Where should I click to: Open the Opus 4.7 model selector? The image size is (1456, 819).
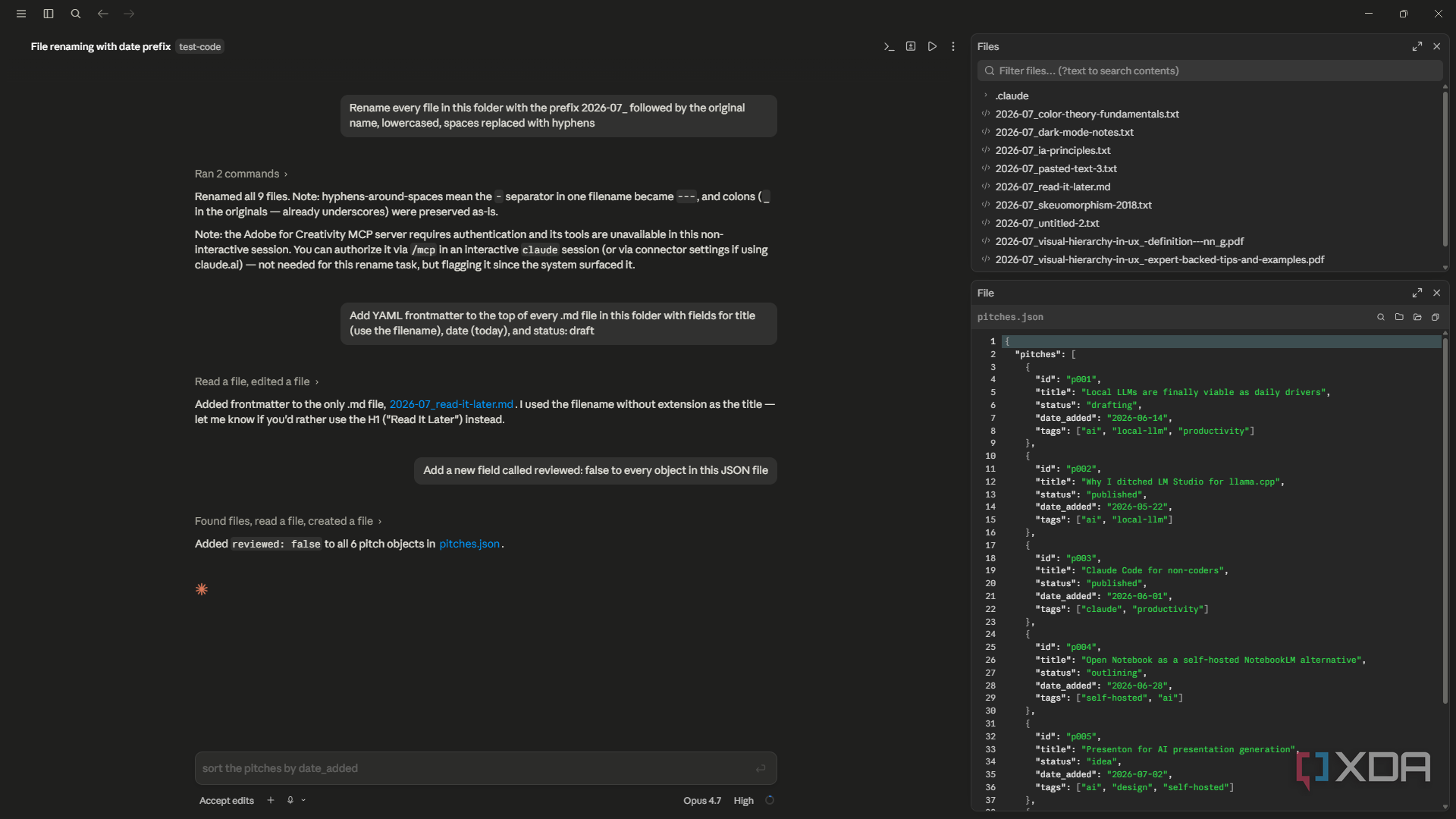pyautogui.click(x=702, y=800)
